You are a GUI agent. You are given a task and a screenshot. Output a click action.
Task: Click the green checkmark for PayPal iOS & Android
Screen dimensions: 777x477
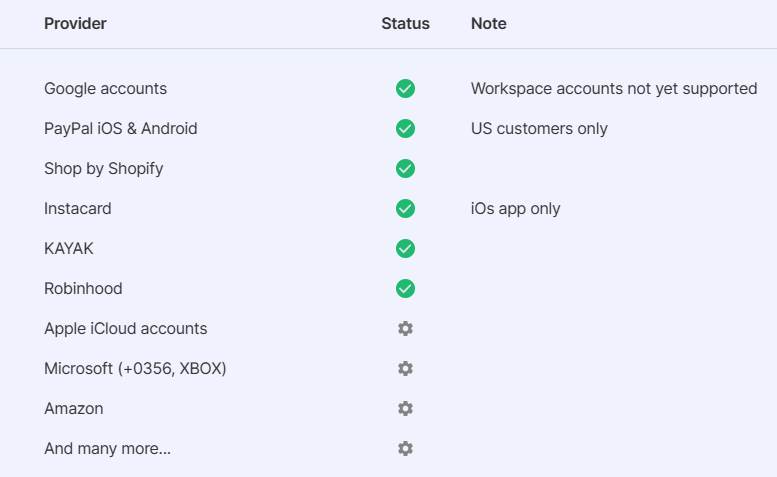tap(405, 129)
